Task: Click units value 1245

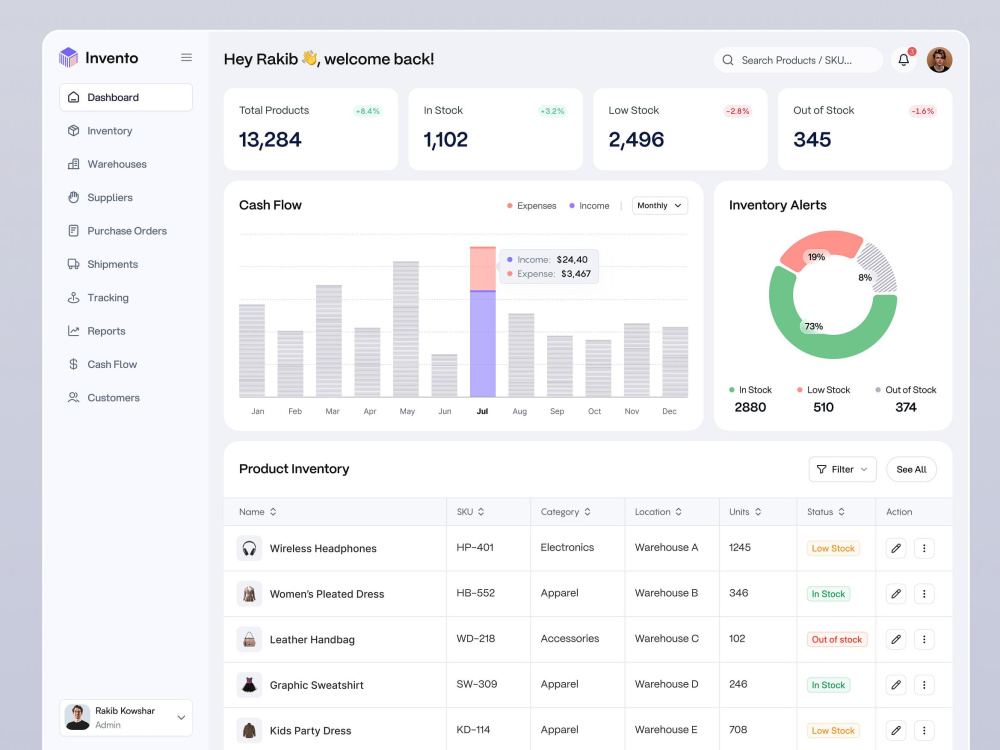Action: tap(740, 547)
